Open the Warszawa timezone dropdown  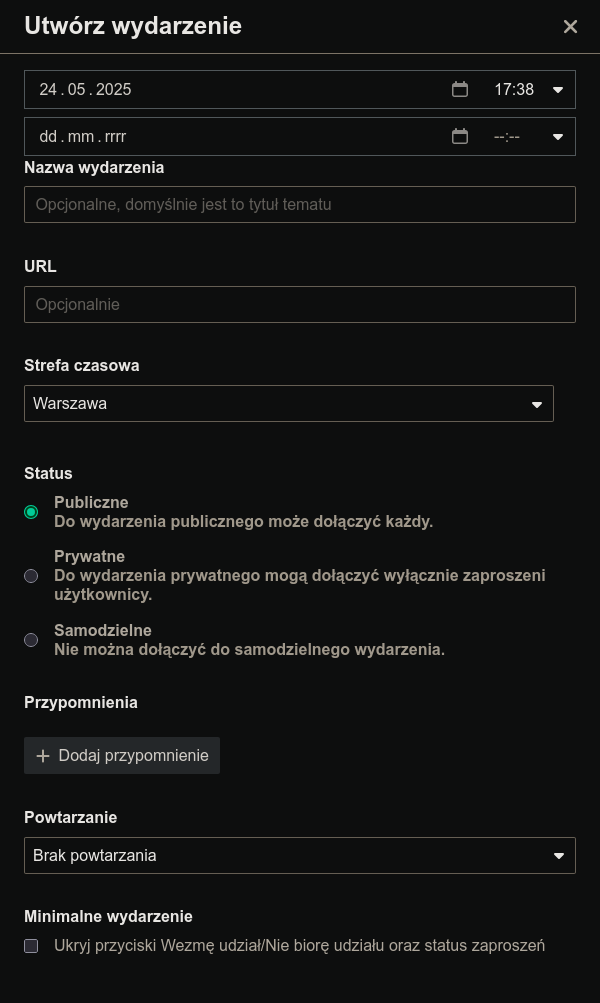pos(288,404)
